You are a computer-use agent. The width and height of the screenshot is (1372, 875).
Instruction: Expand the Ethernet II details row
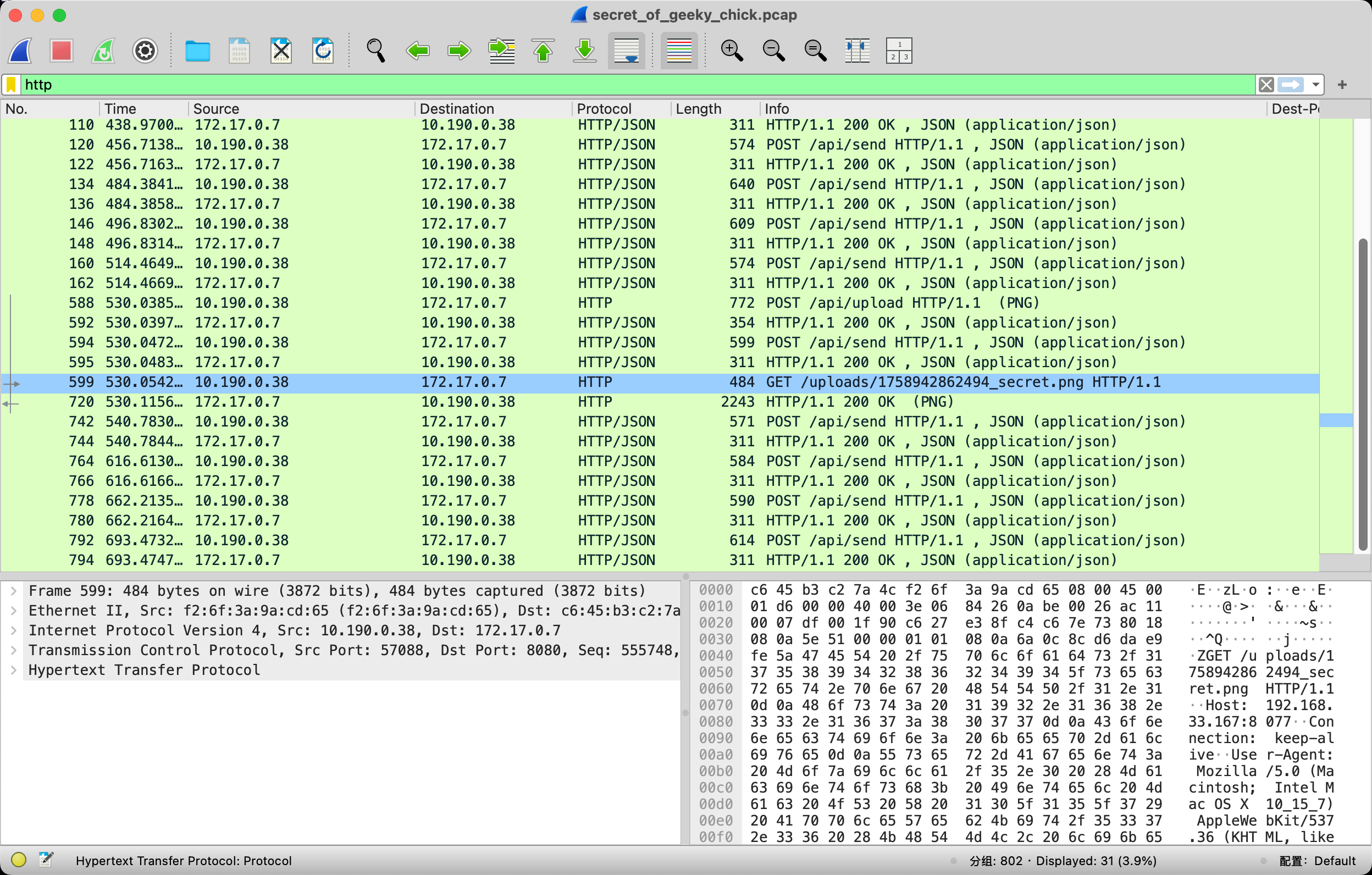(14, 611)
